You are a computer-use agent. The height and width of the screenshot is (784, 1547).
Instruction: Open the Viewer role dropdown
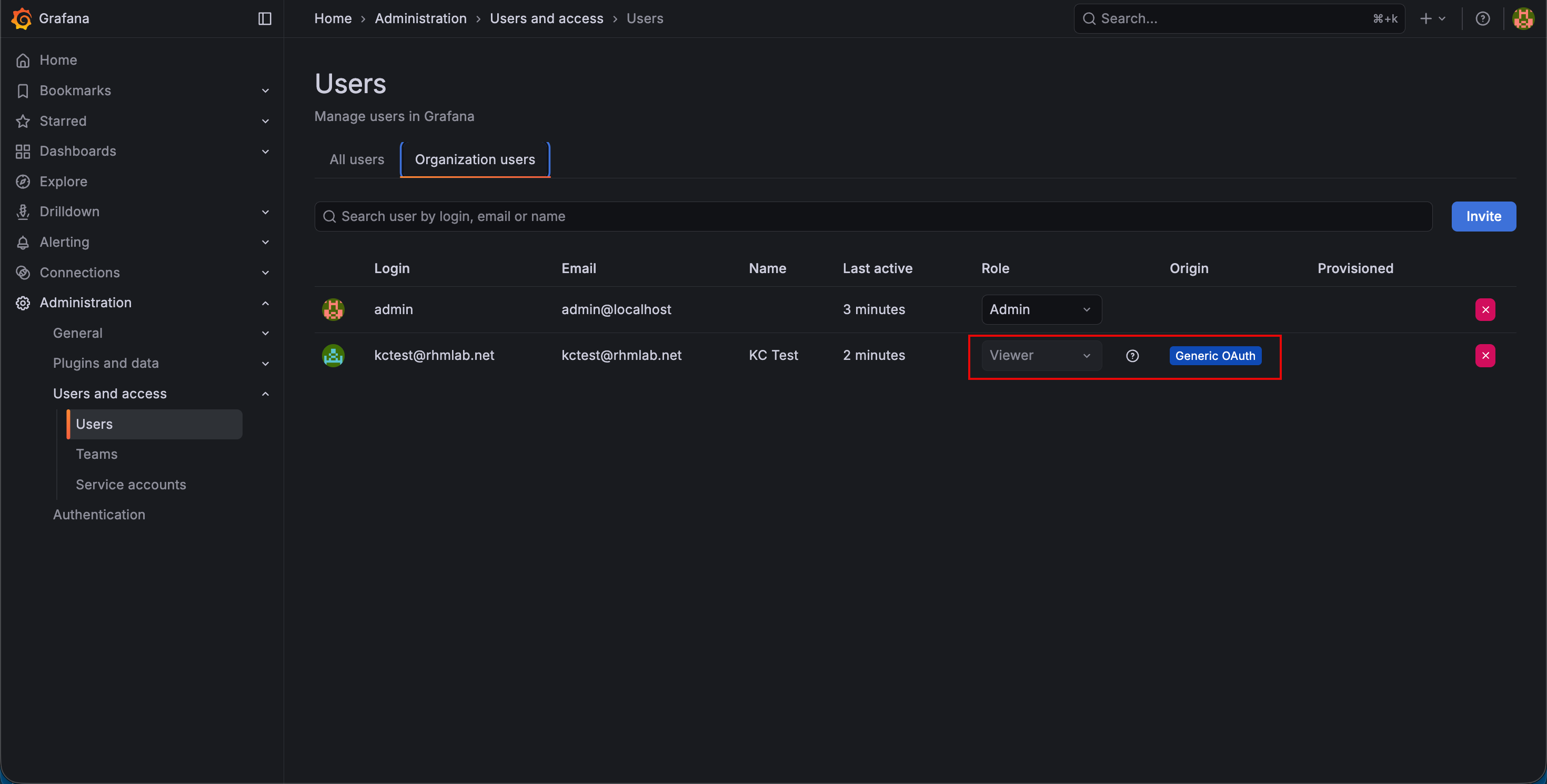[x=1041, y=355]
